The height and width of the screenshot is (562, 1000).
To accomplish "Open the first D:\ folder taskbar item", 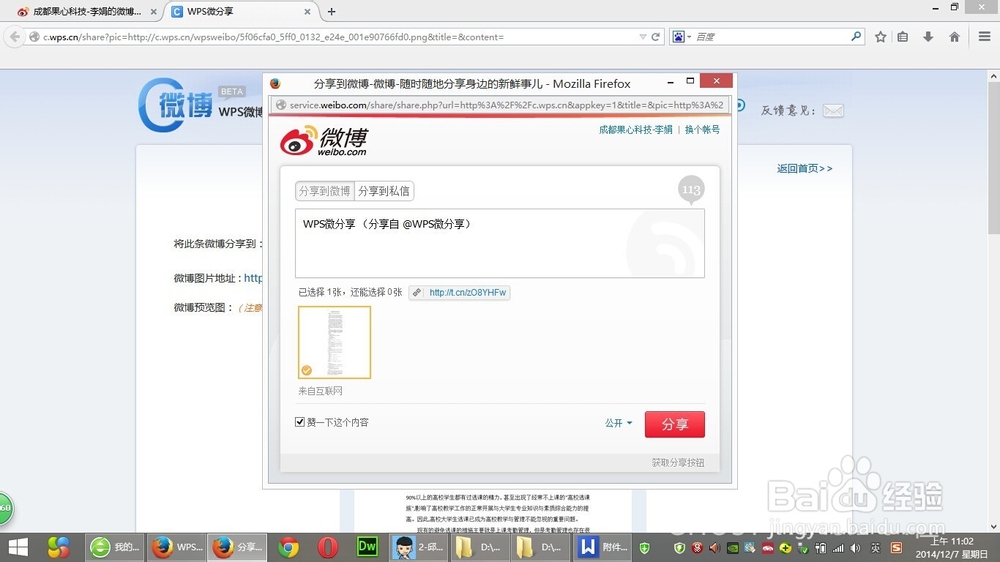I will click(479, 547).
